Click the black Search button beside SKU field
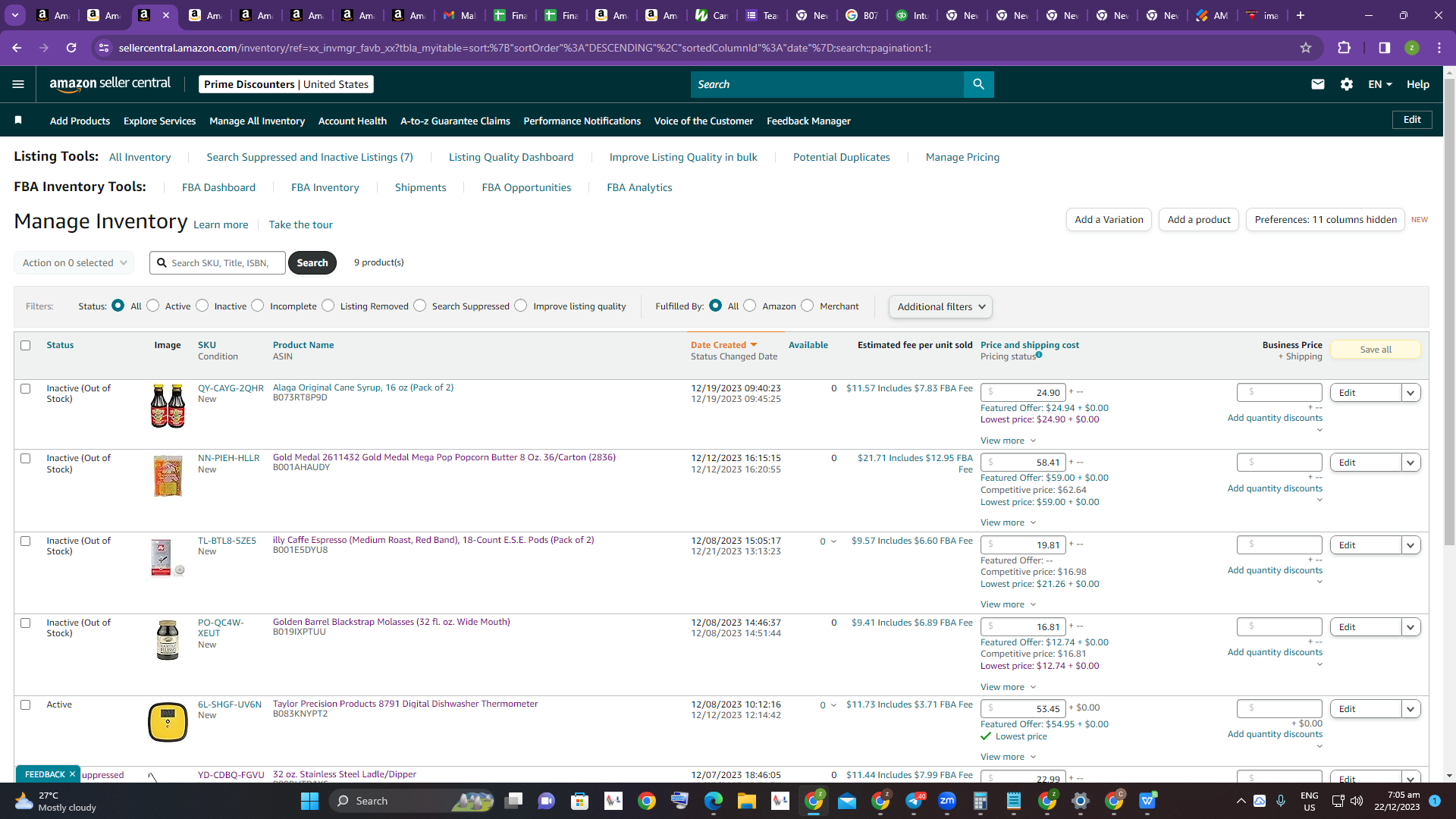Image resolution: width=1456 pixels, height=819 pixels. click(312, 262)
